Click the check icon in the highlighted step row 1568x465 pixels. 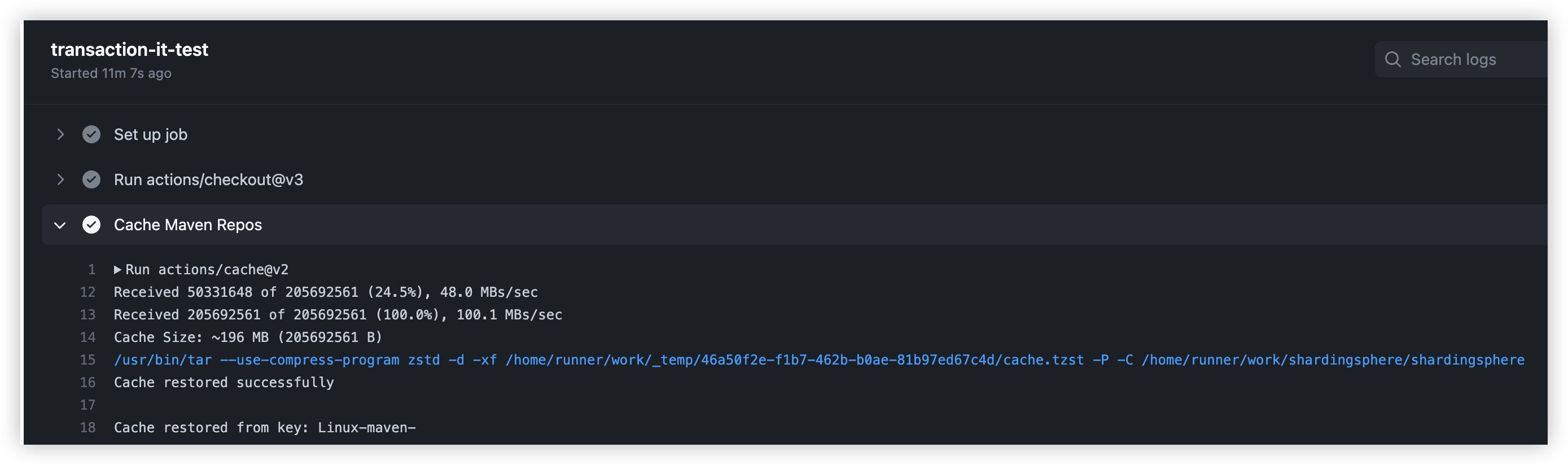91,225
